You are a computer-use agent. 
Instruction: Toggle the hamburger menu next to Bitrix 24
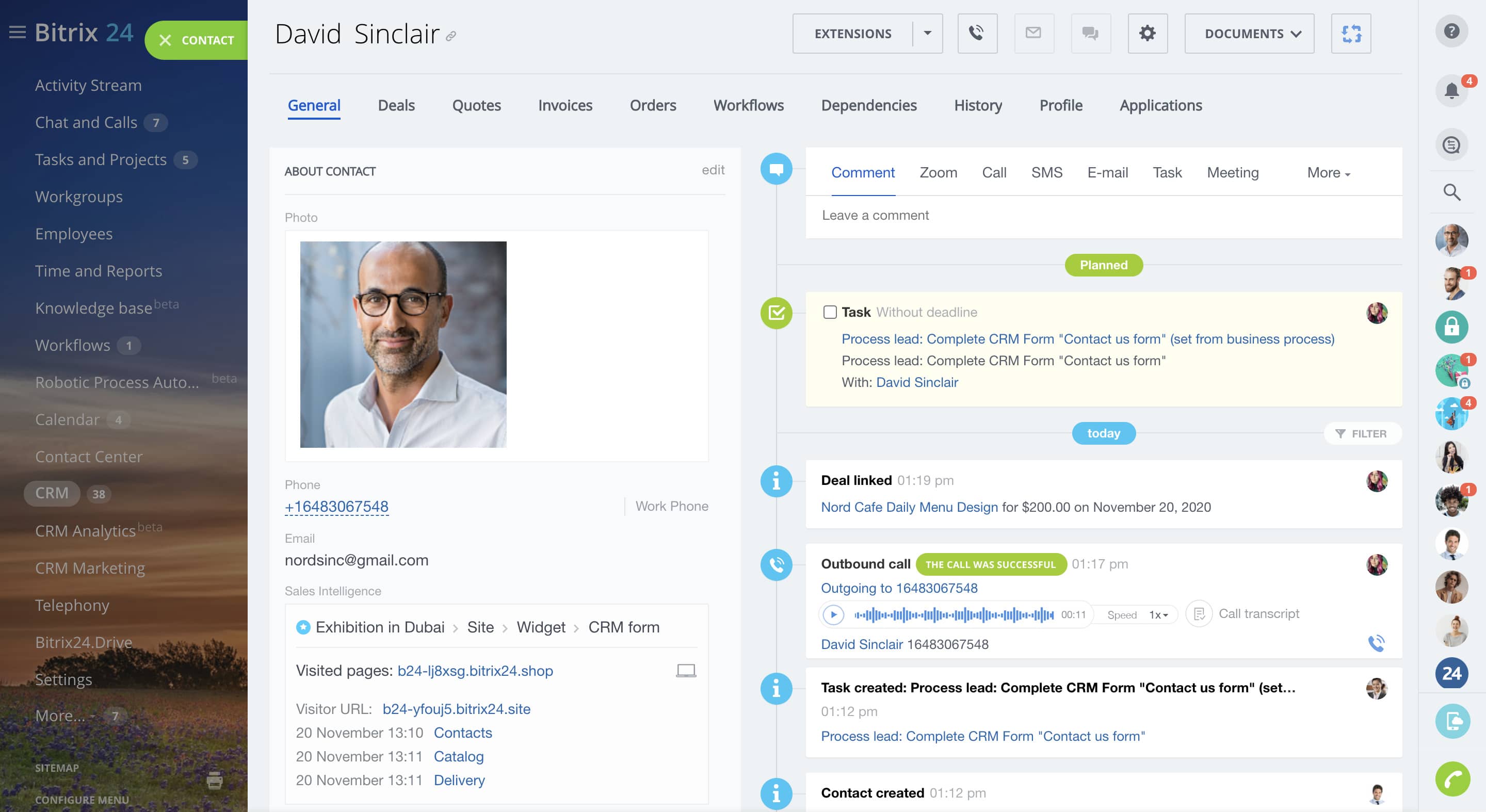18,33
